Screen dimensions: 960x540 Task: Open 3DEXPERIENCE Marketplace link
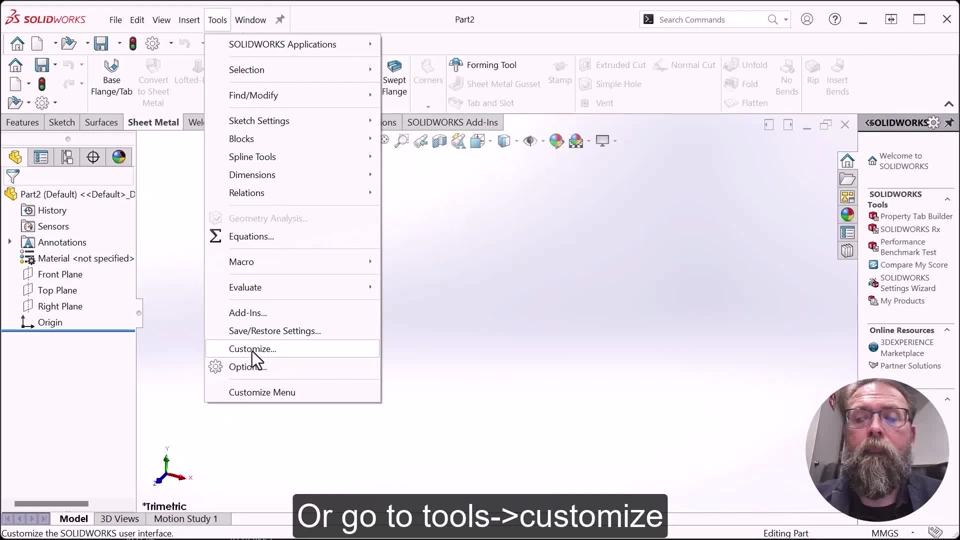(907, 348)
